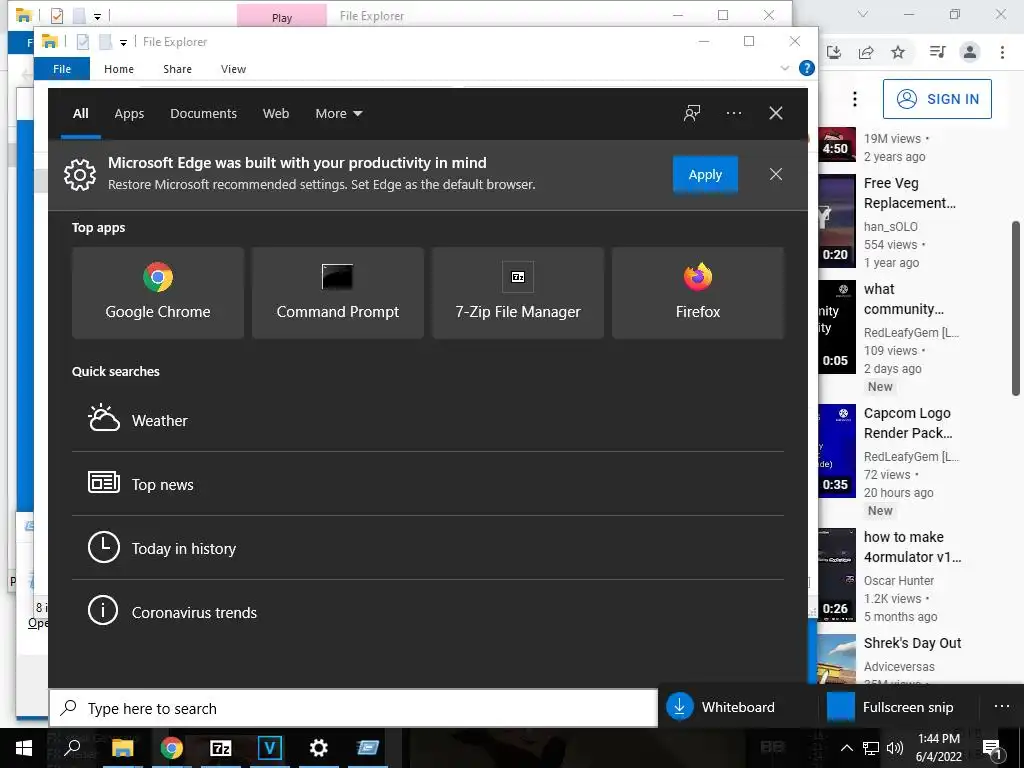Open Google Chrome from Top apps

tap(157, 293)
